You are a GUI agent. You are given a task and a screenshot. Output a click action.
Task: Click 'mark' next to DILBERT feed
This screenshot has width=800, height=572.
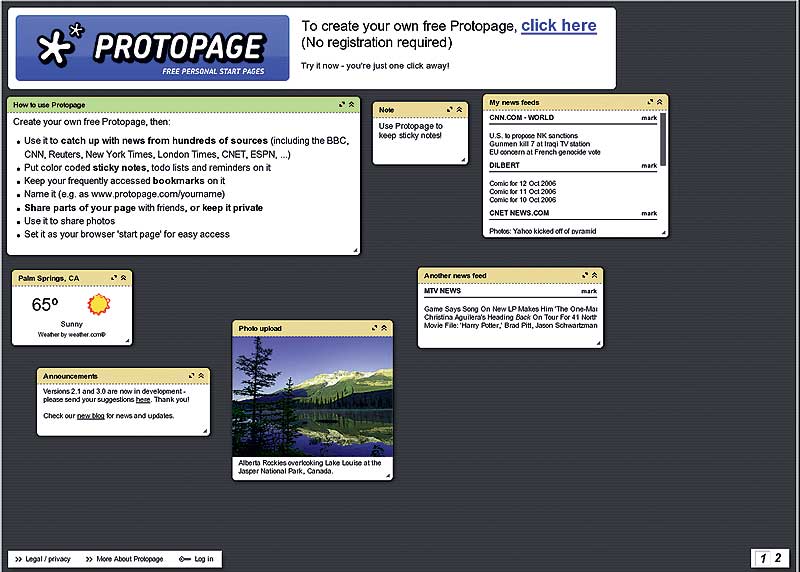649,166
